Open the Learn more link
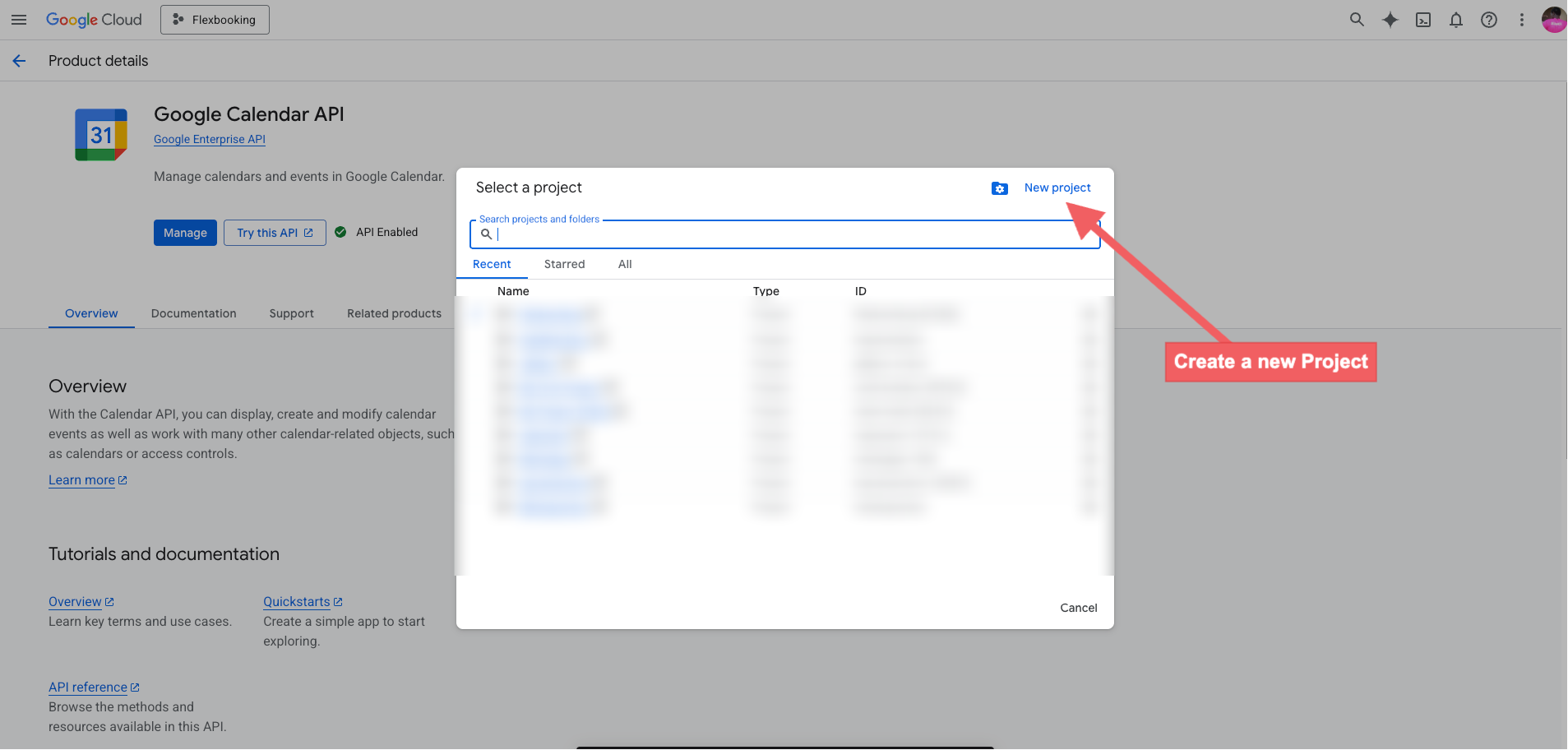This screenshot has width=1568, height=750. (x=88, y=480)
